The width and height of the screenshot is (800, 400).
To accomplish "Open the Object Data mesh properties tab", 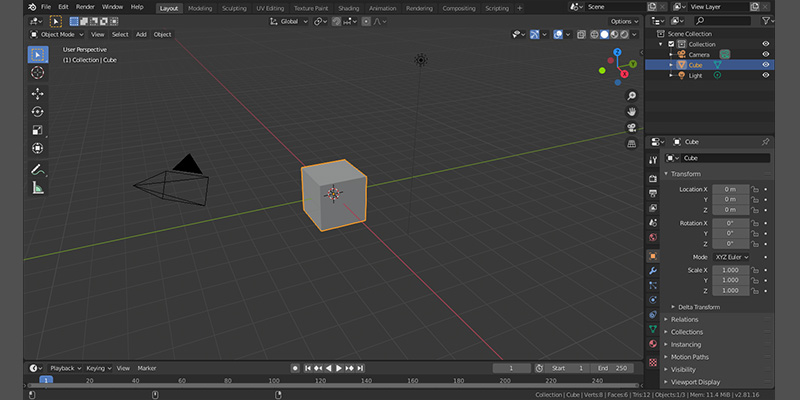I will coord(653,329).
